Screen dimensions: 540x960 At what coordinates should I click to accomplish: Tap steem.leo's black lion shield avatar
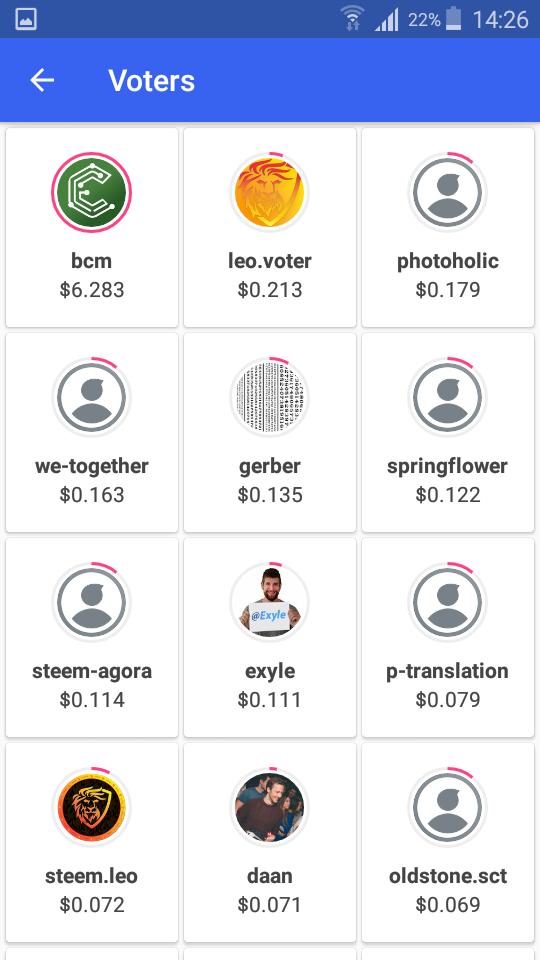coord(91,808)
